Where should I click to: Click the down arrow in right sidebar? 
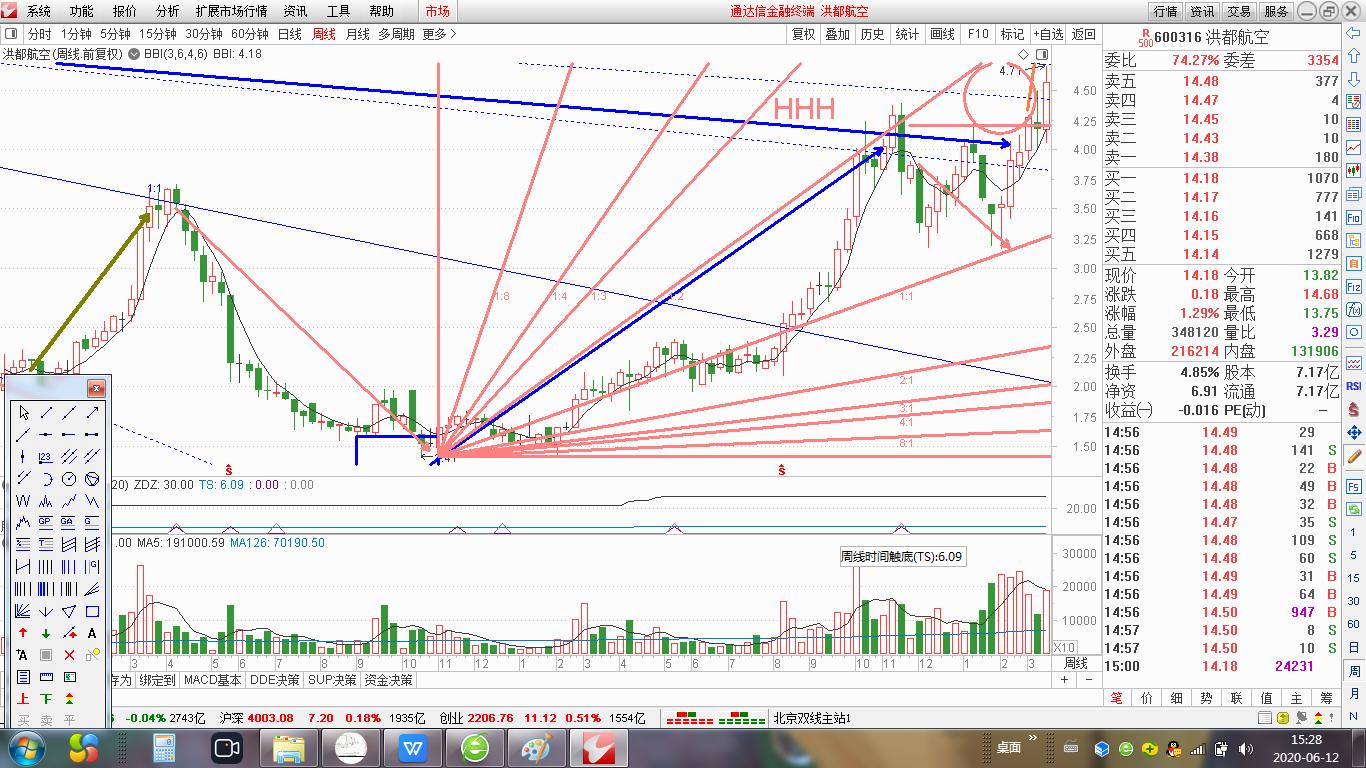pyautogui.click(x=1354, y=79)
